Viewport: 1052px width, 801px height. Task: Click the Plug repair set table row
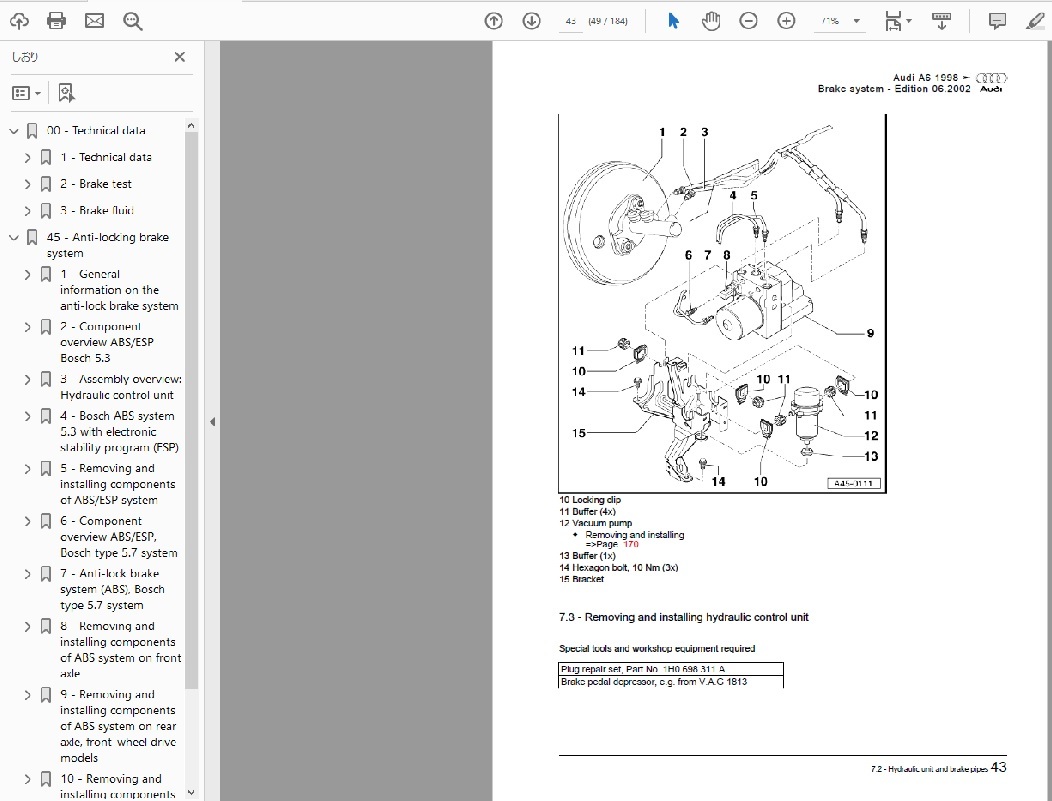(671, 669)
